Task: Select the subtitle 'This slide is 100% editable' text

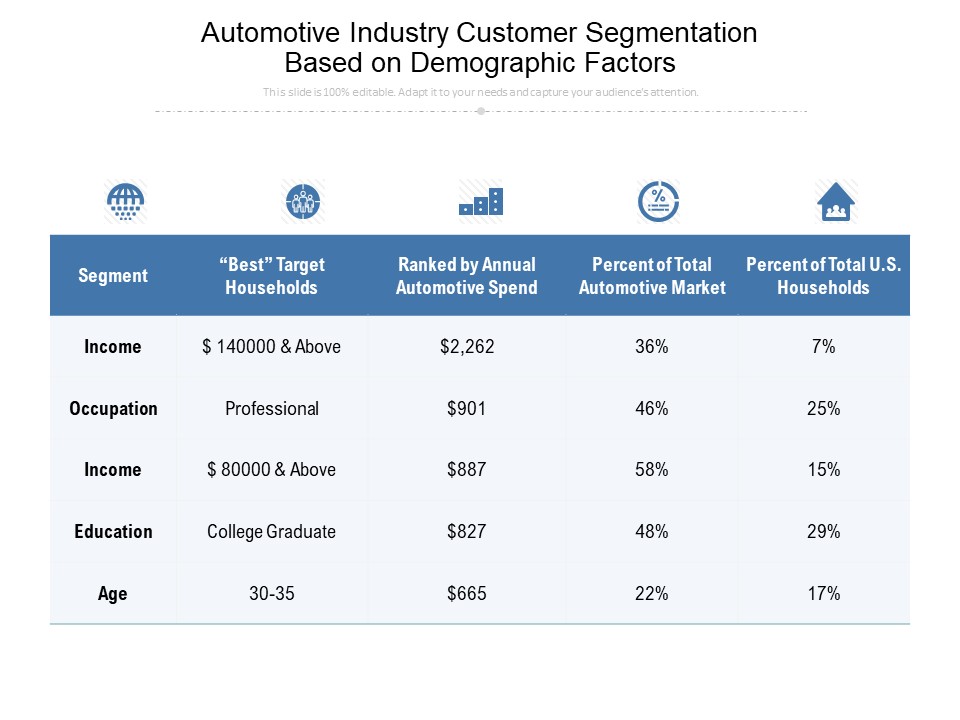Action: (481, 92)
